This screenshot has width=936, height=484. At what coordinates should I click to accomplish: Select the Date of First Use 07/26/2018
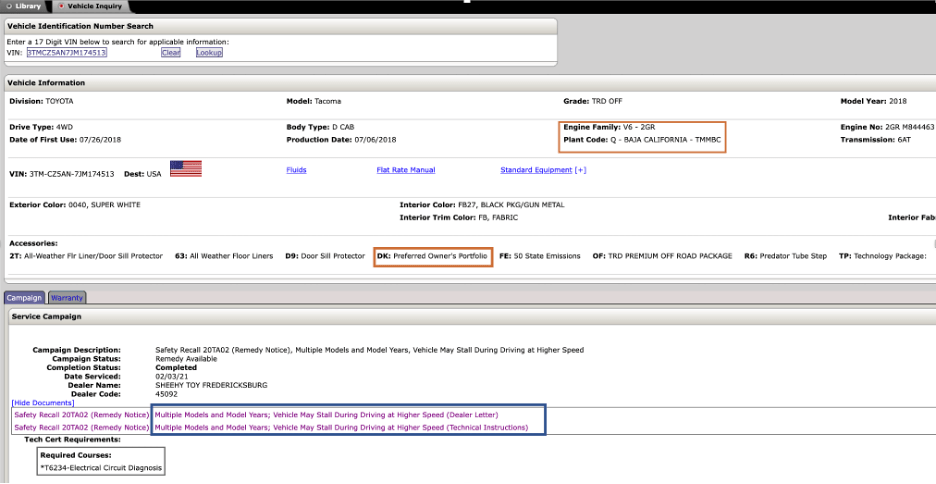(65, 140)
